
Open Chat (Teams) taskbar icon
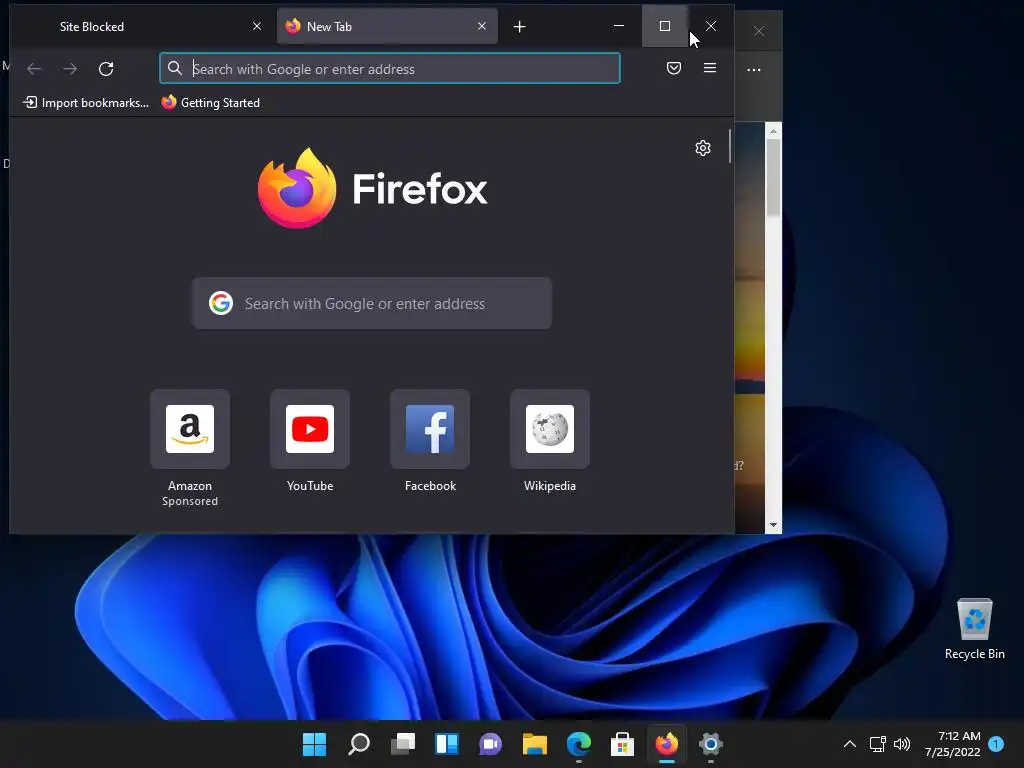coord(490,744)
